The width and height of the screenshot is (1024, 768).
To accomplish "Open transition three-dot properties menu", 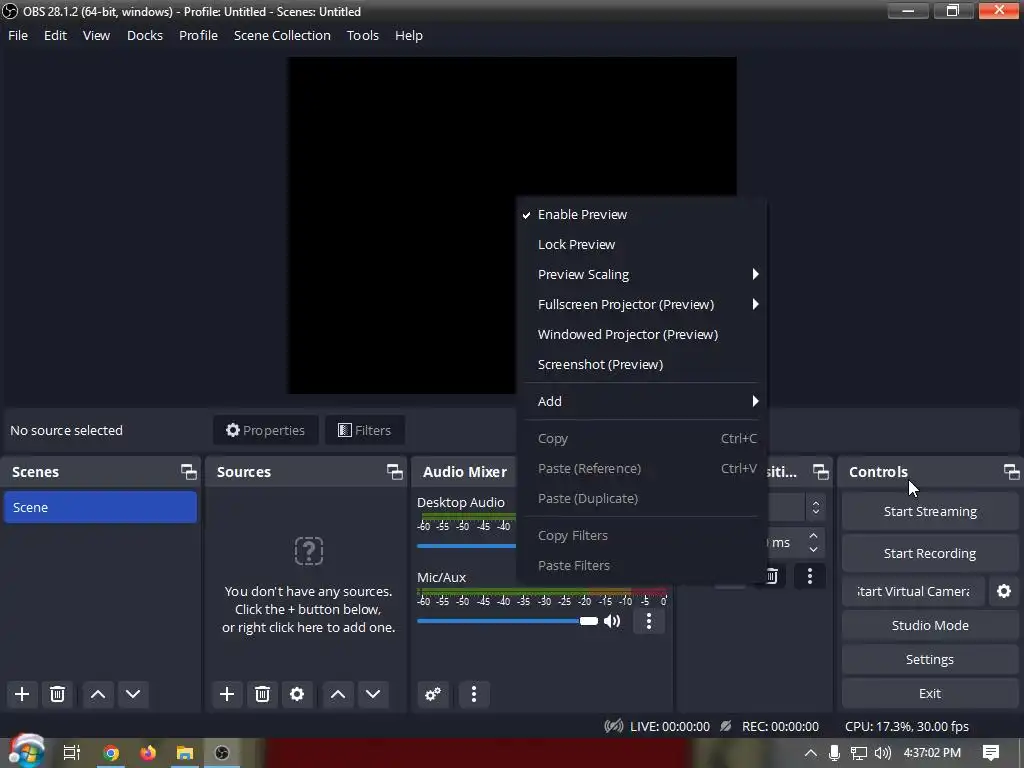I will [810, 576].
